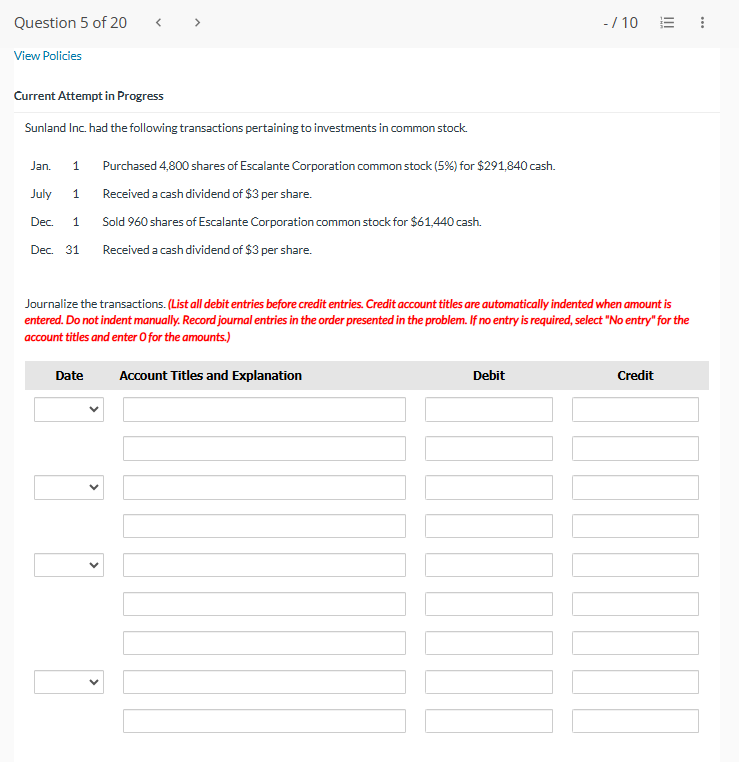Click seventh row account title field

pos(264,643)
